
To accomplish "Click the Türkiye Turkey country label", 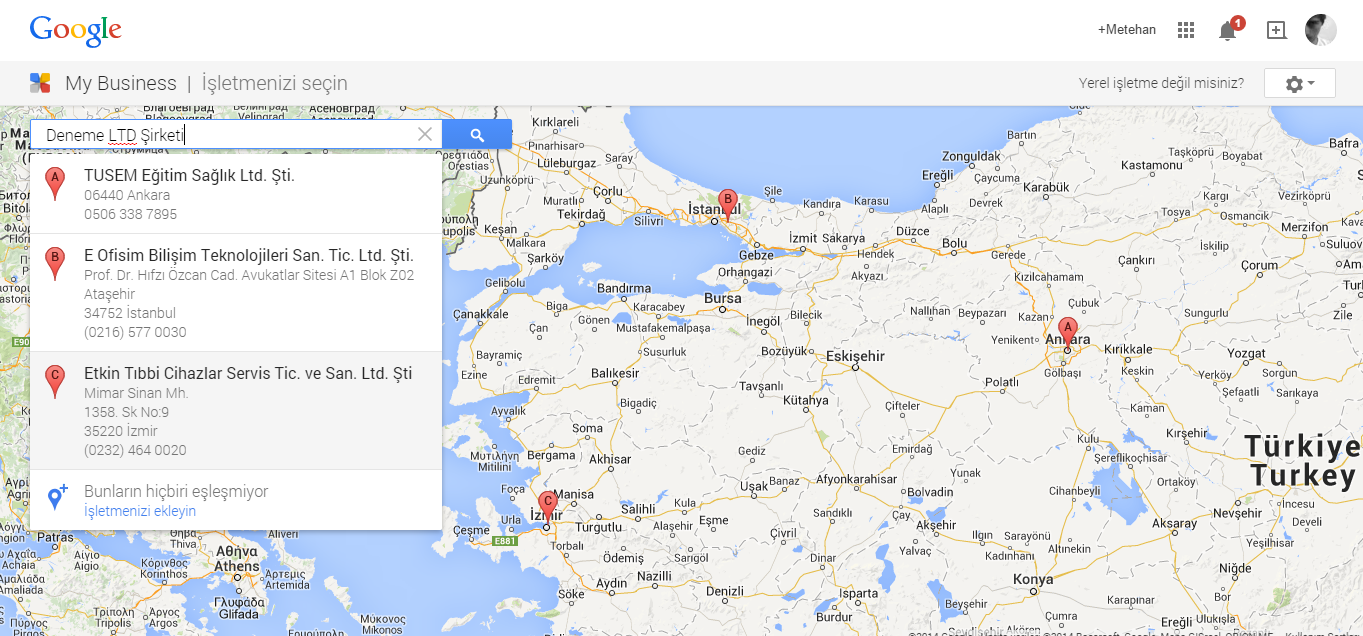I will 1302,461.
